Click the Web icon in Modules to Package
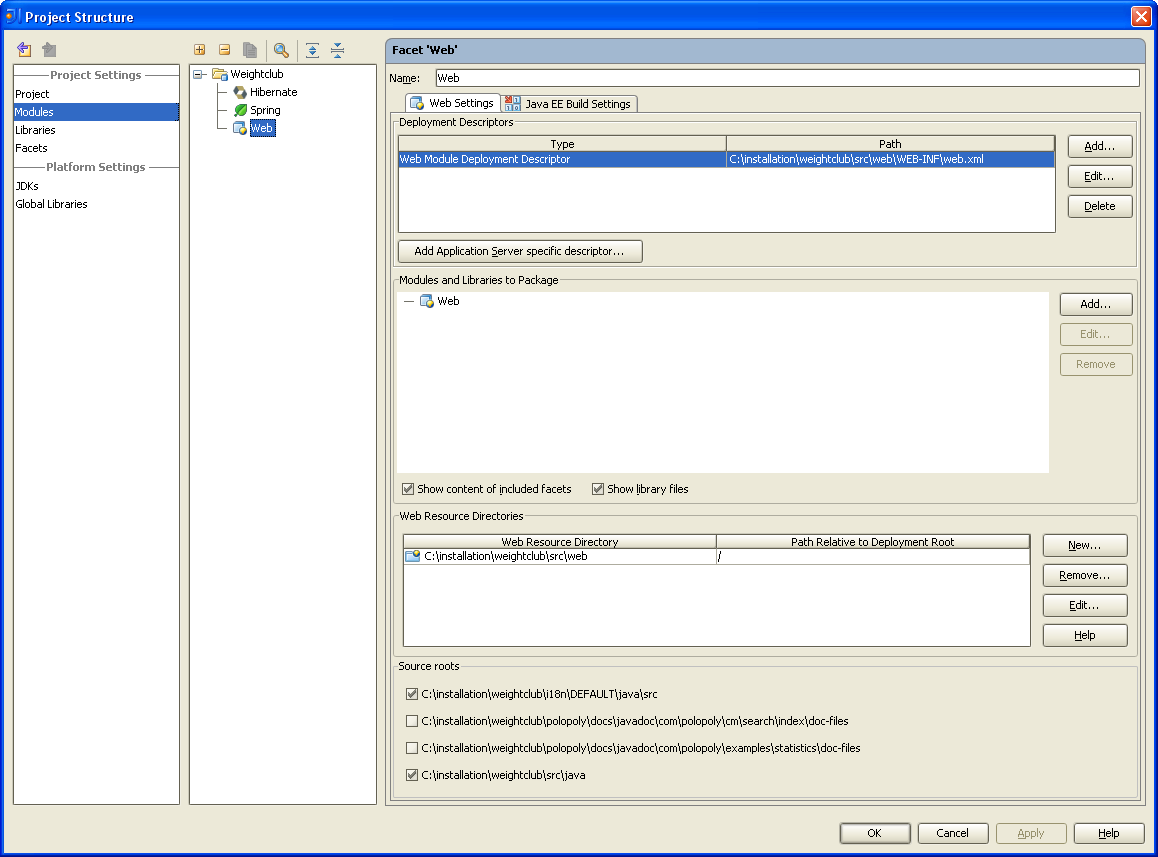The width and height of the screenshot is (1158, 857). pyautogui.click(x=427, y=301)
